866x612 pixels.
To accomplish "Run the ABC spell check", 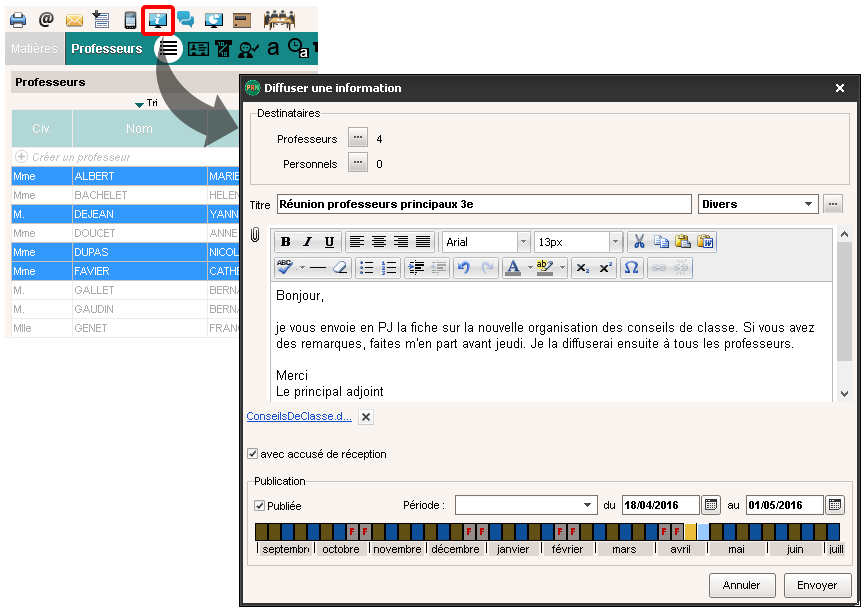I will (285, 267).
